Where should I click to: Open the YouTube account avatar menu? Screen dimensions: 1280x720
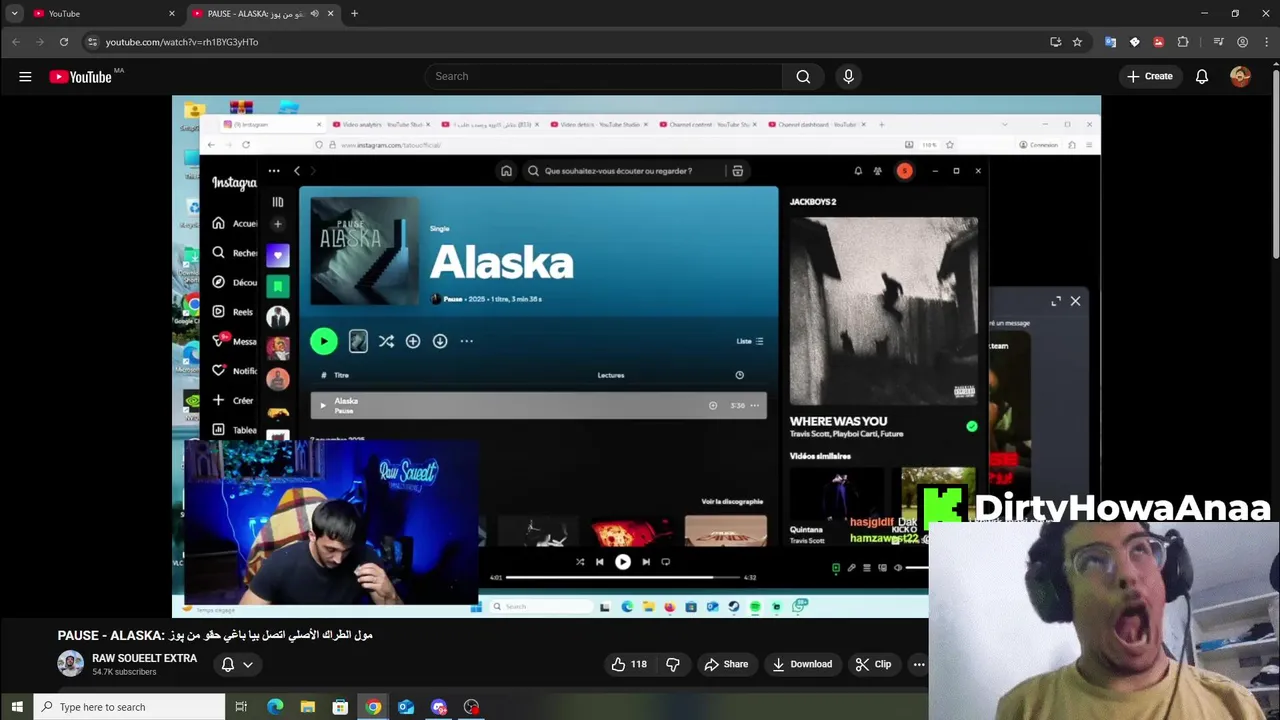pyautogui.click(x=1240, y=76)
